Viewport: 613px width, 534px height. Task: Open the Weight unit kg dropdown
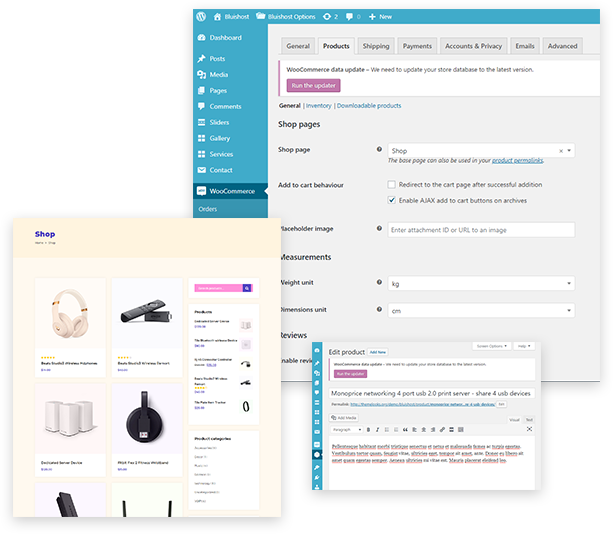tap(481, 283)
